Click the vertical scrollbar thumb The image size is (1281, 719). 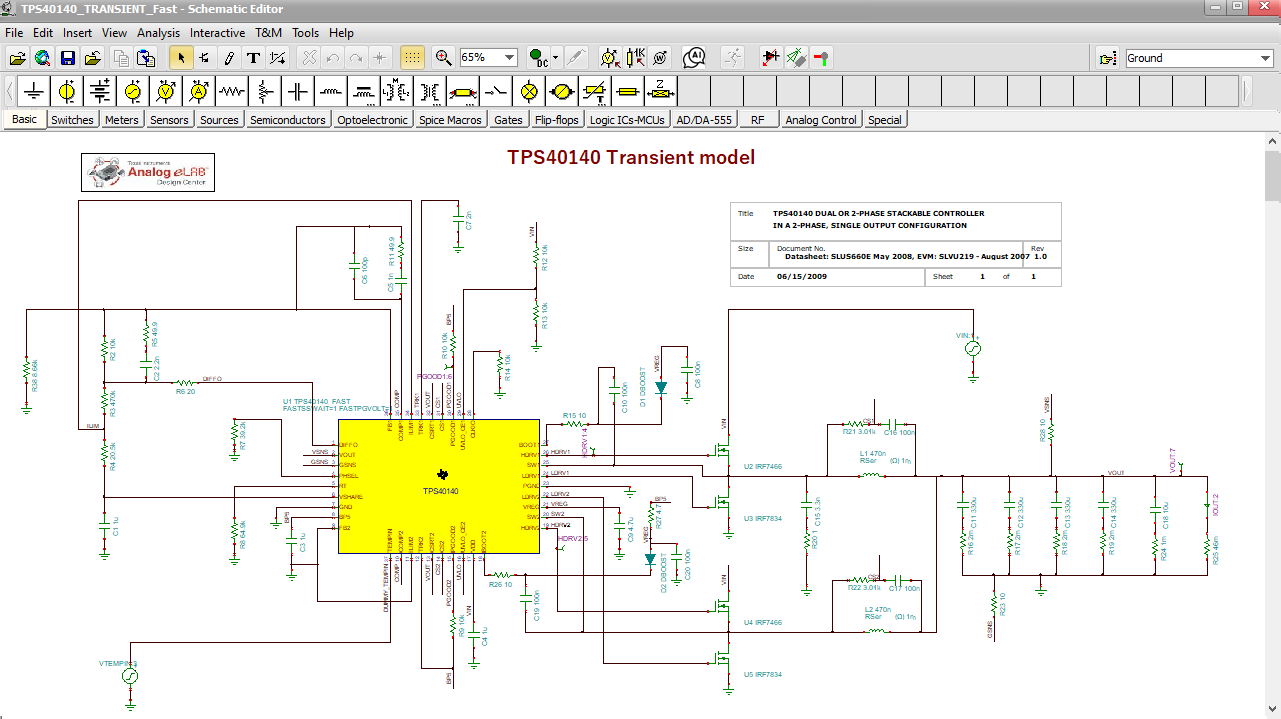pos(1272,178)
